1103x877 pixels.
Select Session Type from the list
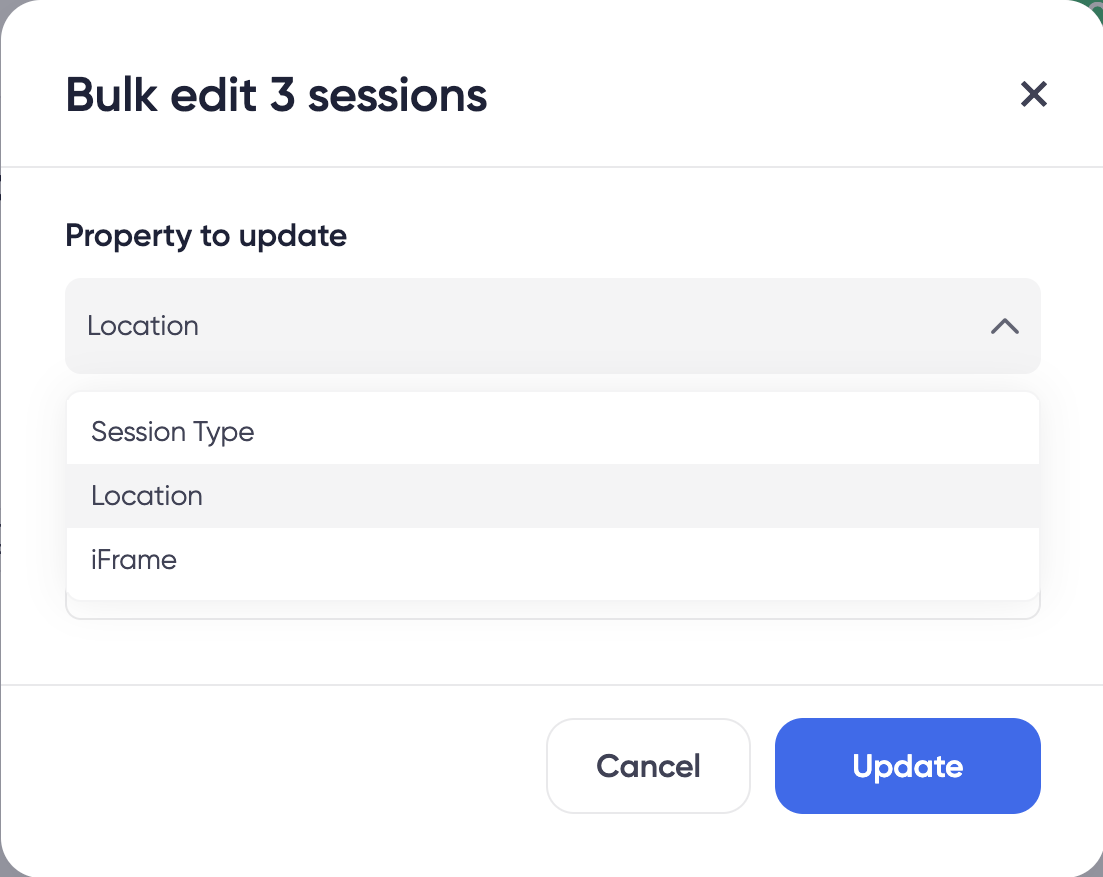pos(553,432)
